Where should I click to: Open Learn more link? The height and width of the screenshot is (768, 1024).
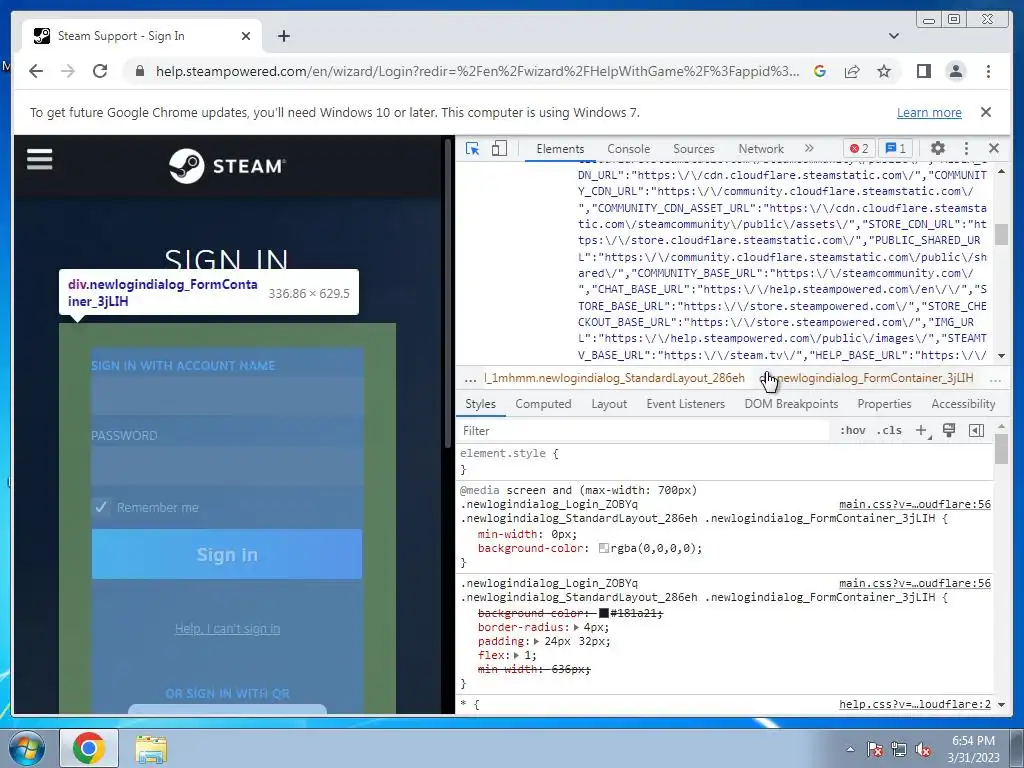pos(929,112)
